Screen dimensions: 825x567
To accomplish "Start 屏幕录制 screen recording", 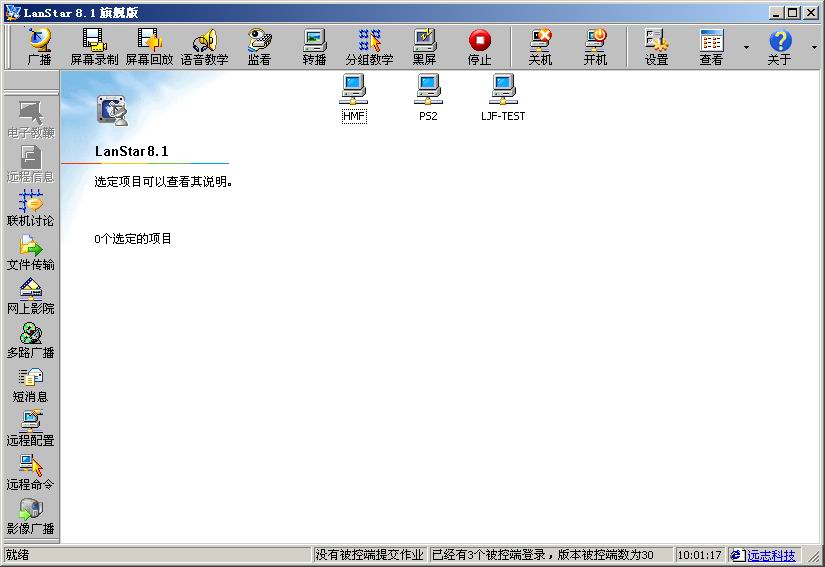I will [94, 46].
